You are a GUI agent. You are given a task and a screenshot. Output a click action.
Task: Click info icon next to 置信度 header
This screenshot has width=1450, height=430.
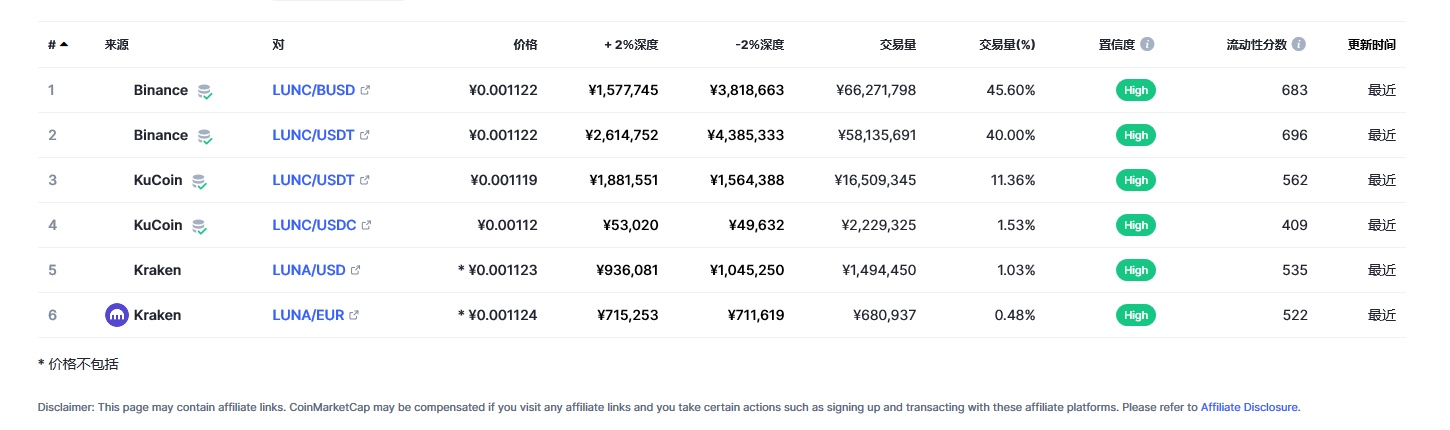tap(1147, 45)
